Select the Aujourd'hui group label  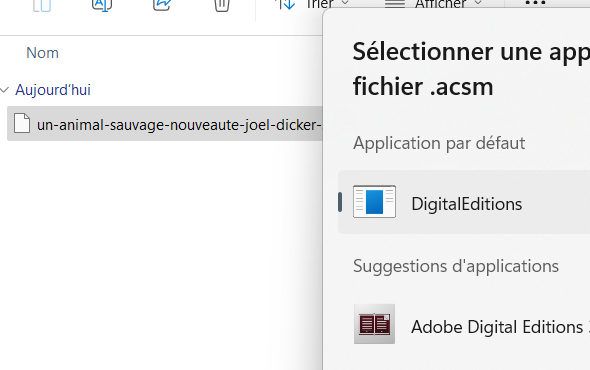(x=53, y=90)
